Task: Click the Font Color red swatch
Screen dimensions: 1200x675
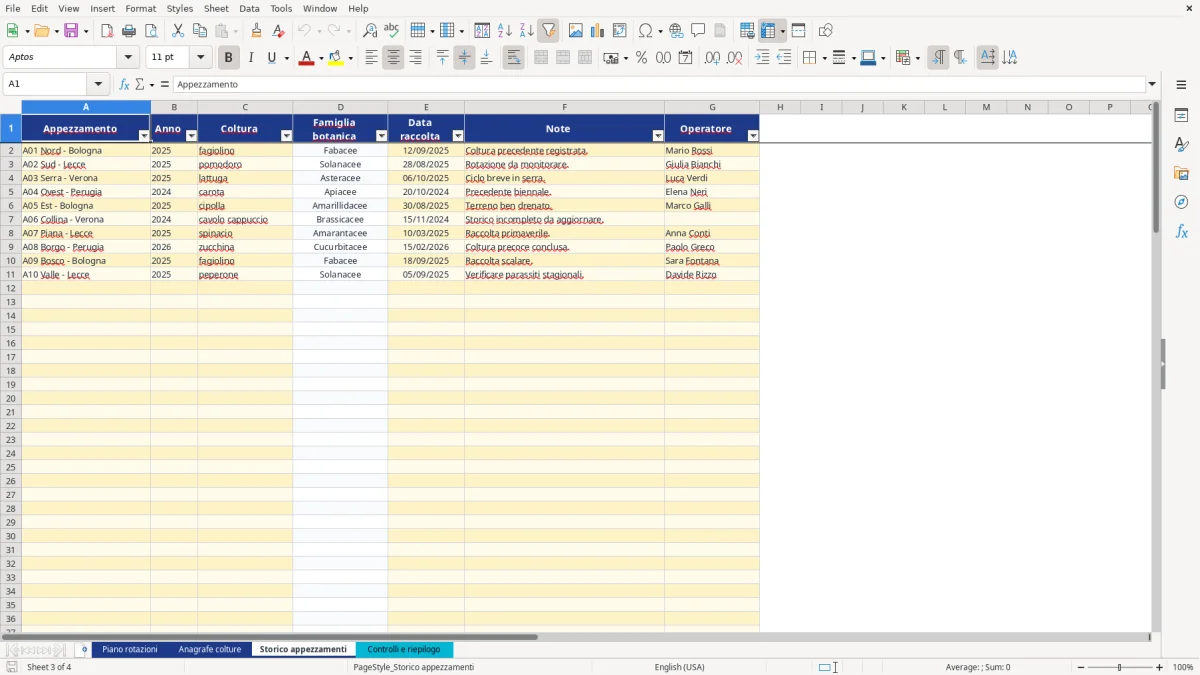Action: point(305,58)
